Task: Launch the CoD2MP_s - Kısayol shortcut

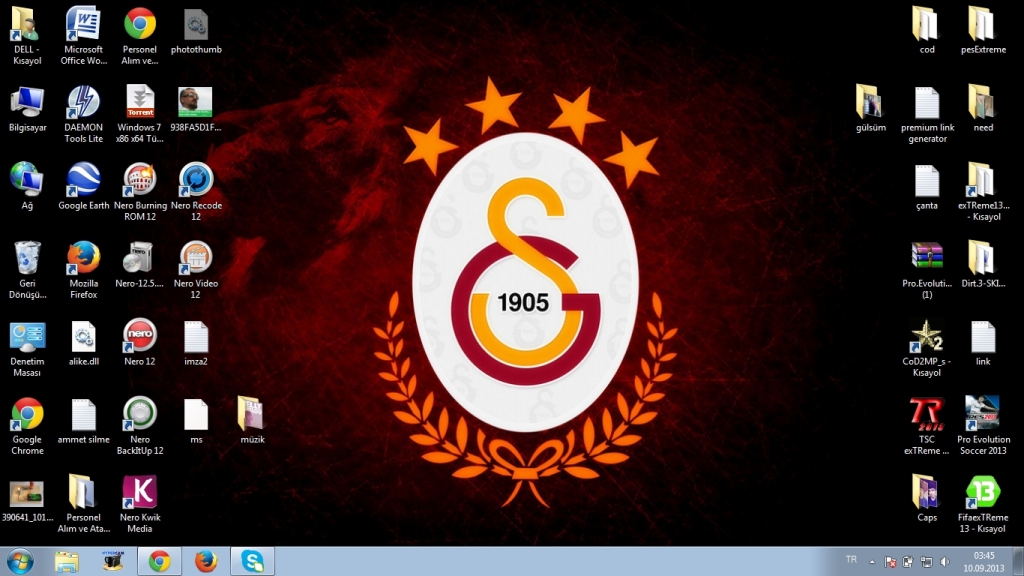Action: point(927,348)
